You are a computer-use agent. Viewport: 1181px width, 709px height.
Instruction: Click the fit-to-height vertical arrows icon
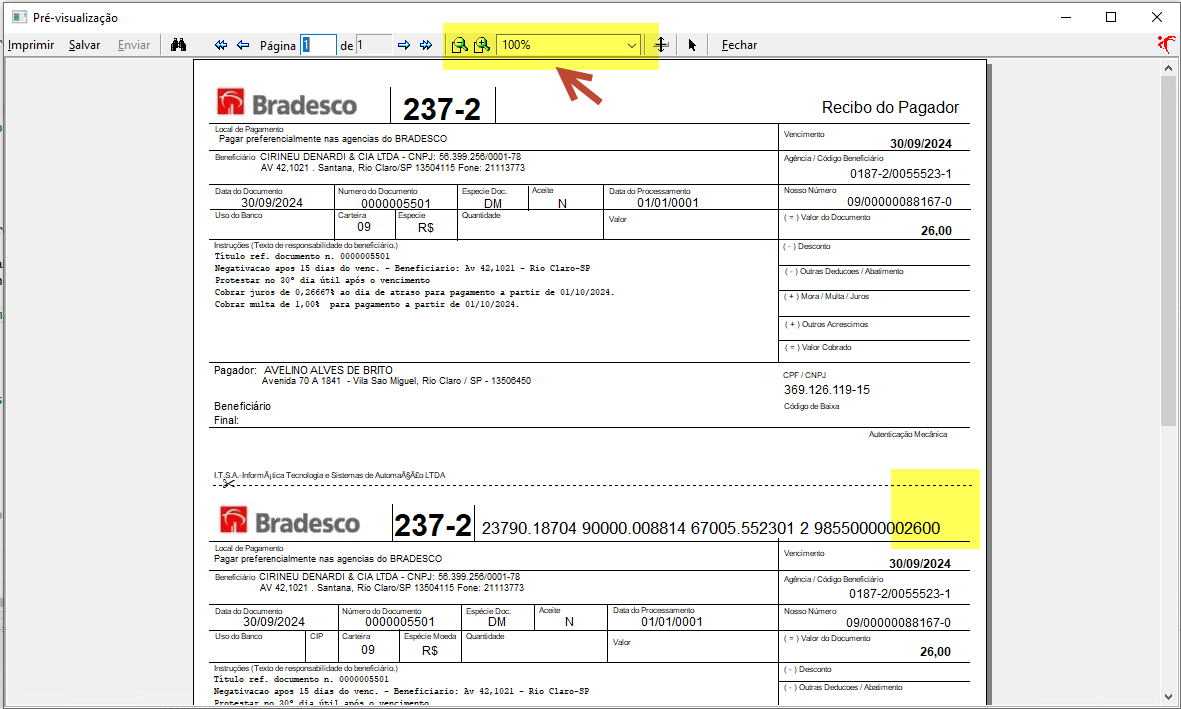point(661,45)
